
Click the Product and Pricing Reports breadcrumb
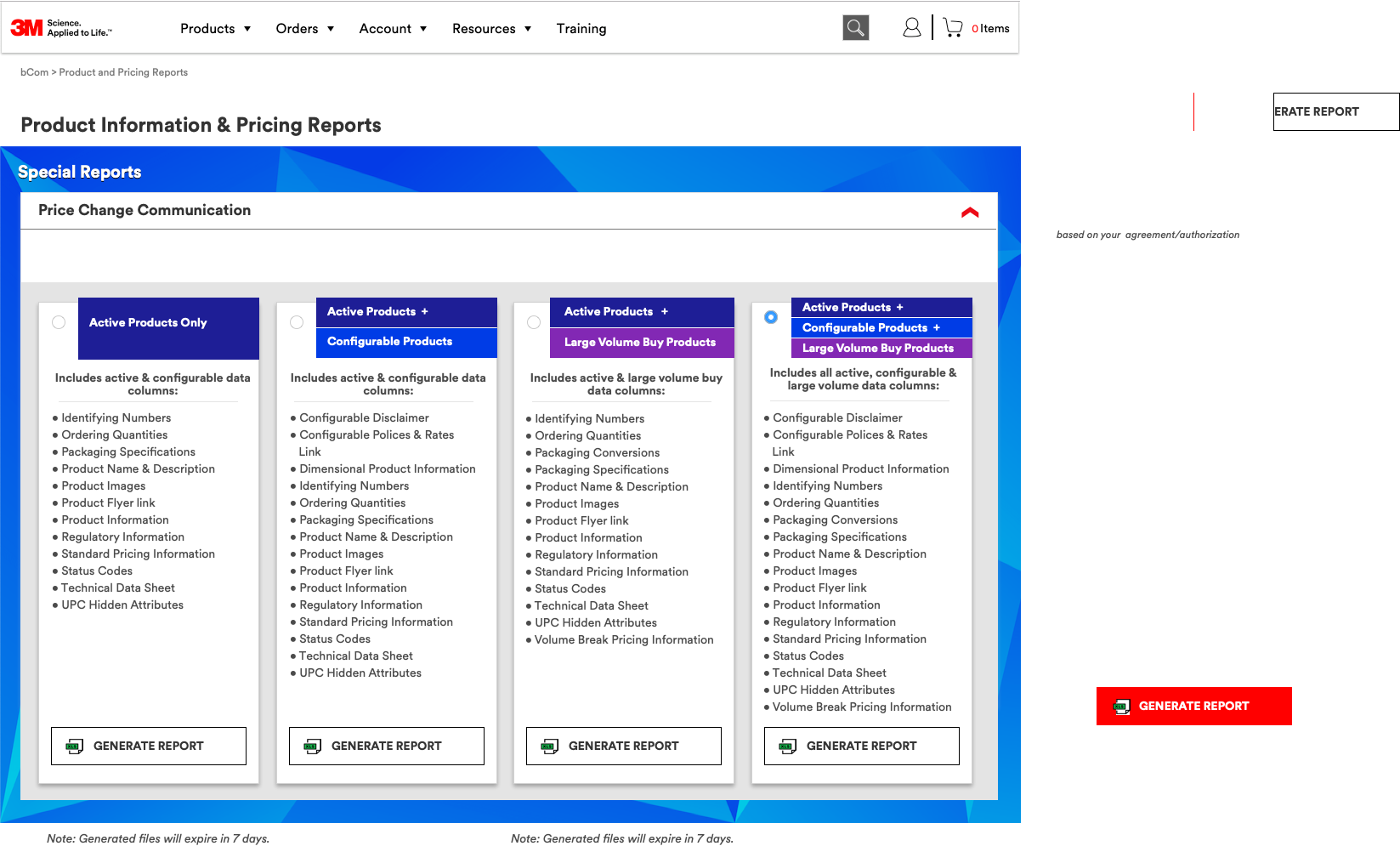click(x=123, y=72)
